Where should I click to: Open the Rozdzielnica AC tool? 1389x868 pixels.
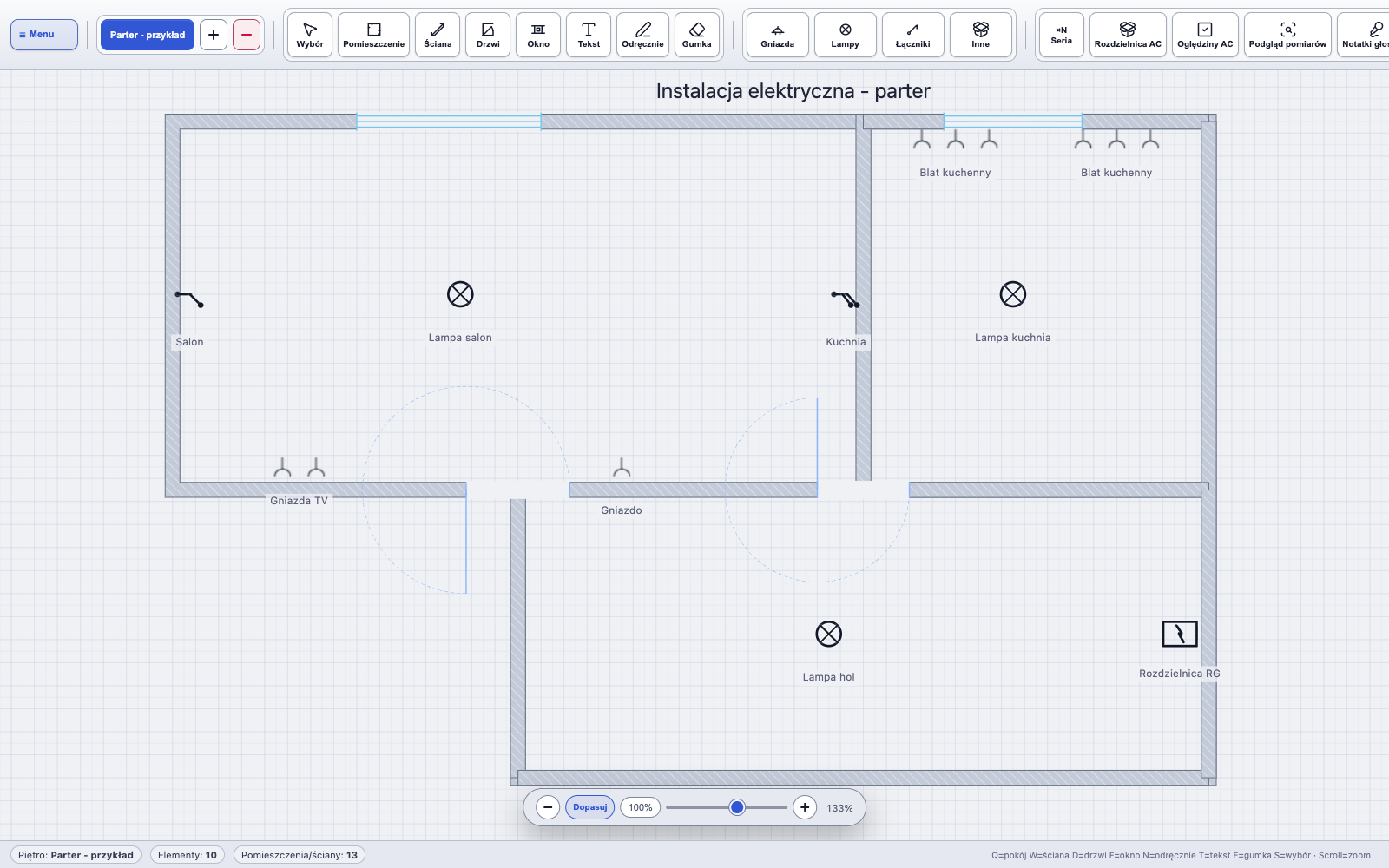1128,35
